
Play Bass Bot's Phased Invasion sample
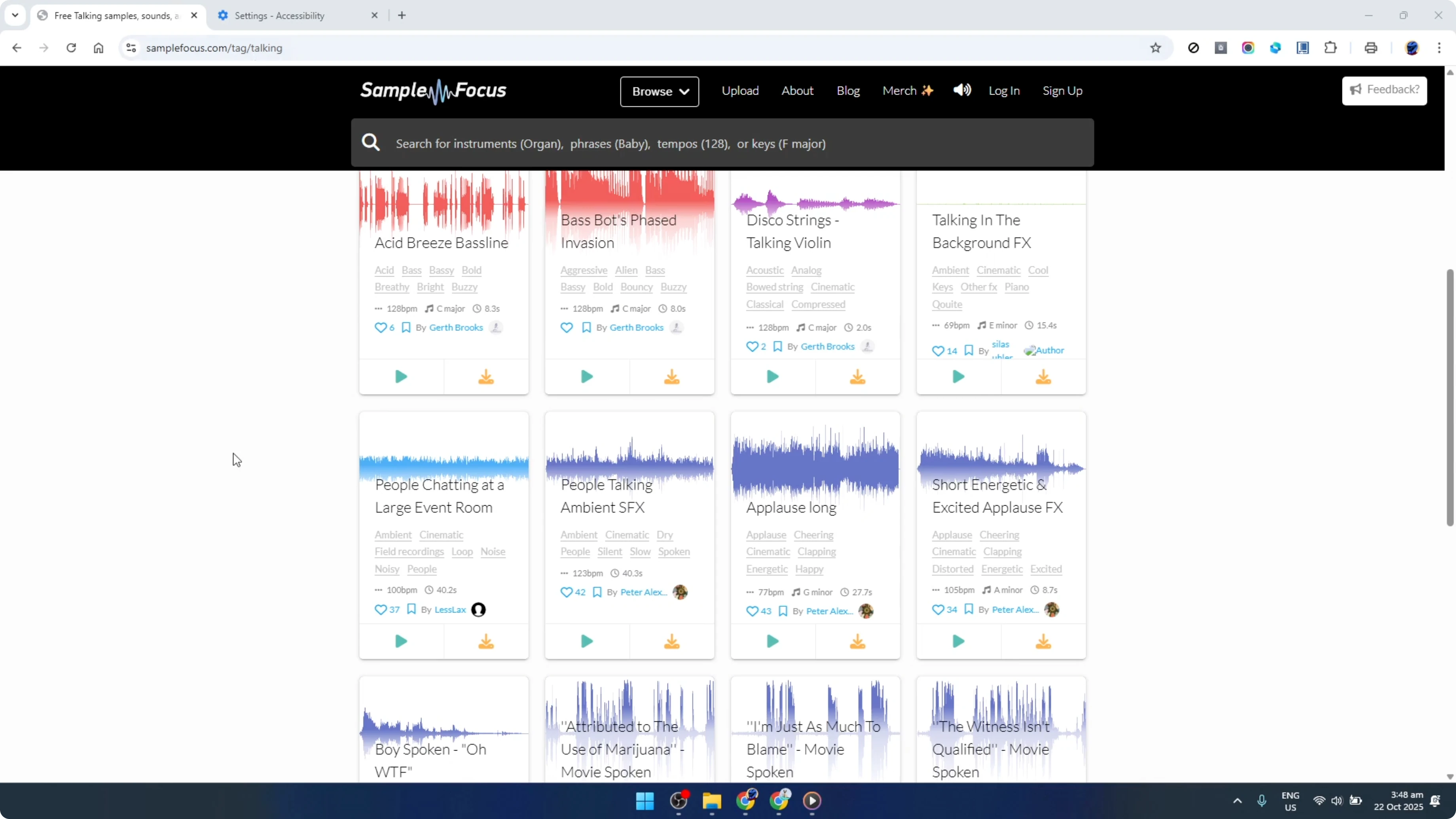coord(587,376)
